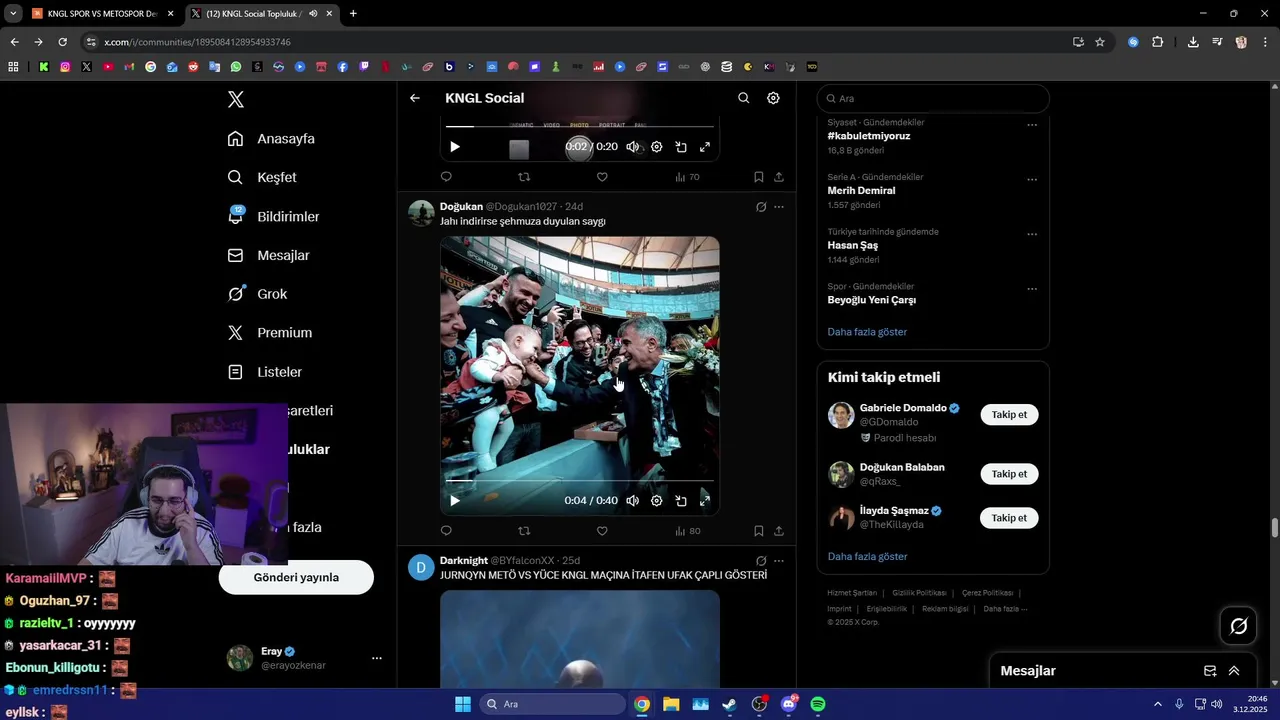
Task: Open Listeler in left sidebar
Action: click(x=265, y=372)
